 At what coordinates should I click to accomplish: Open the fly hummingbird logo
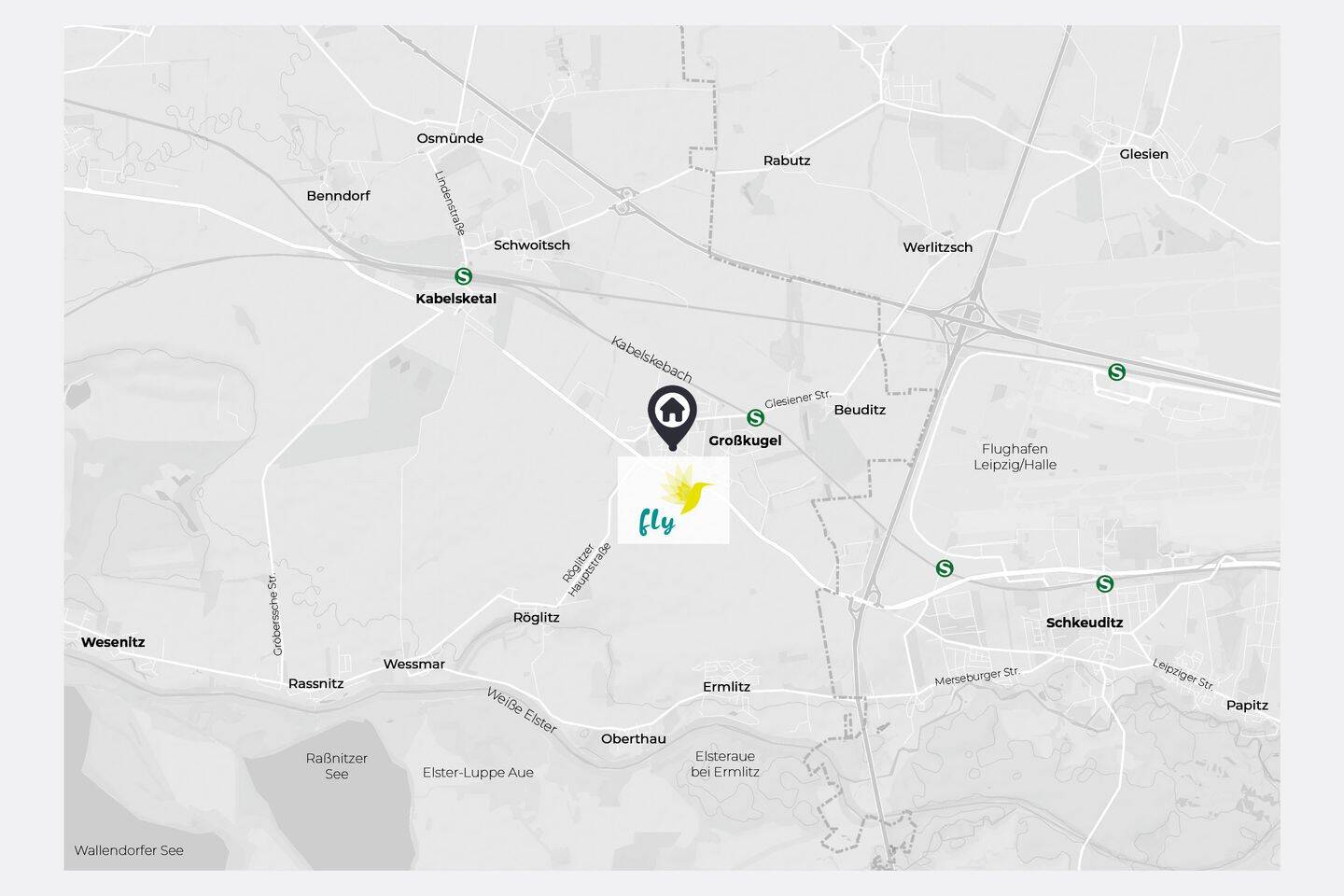point(673,499)
